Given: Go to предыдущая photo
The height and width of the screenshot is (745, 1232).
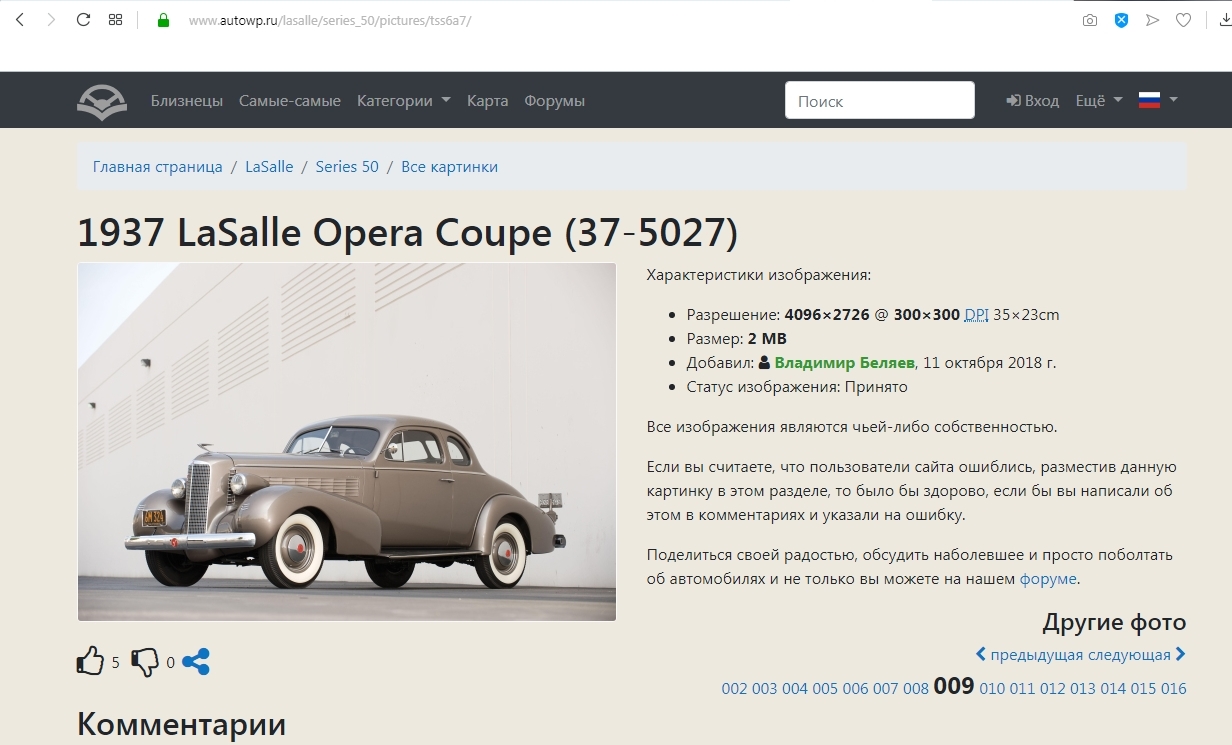Looking at the screenshot, I should 1028,655.
